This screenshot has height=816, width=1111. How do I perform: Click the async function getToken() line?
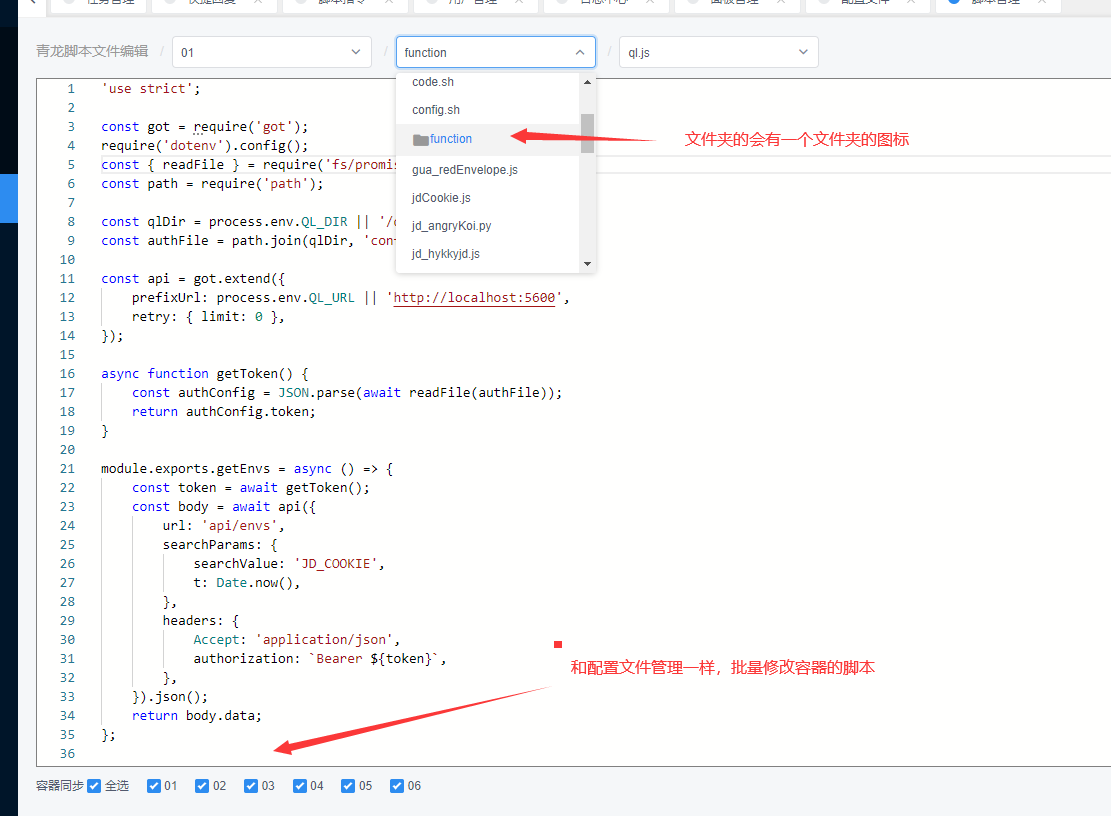click(205, 374)
